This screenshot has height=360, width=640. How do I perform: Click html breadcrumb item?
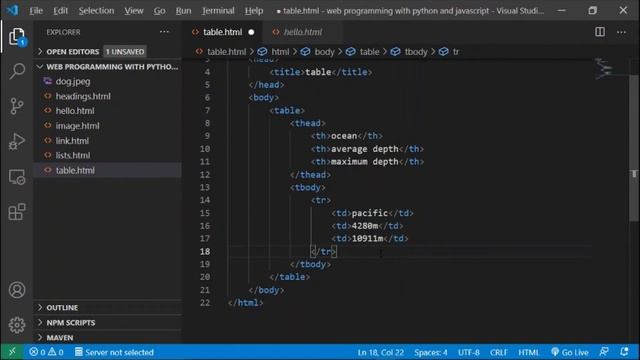coord(280,52)
